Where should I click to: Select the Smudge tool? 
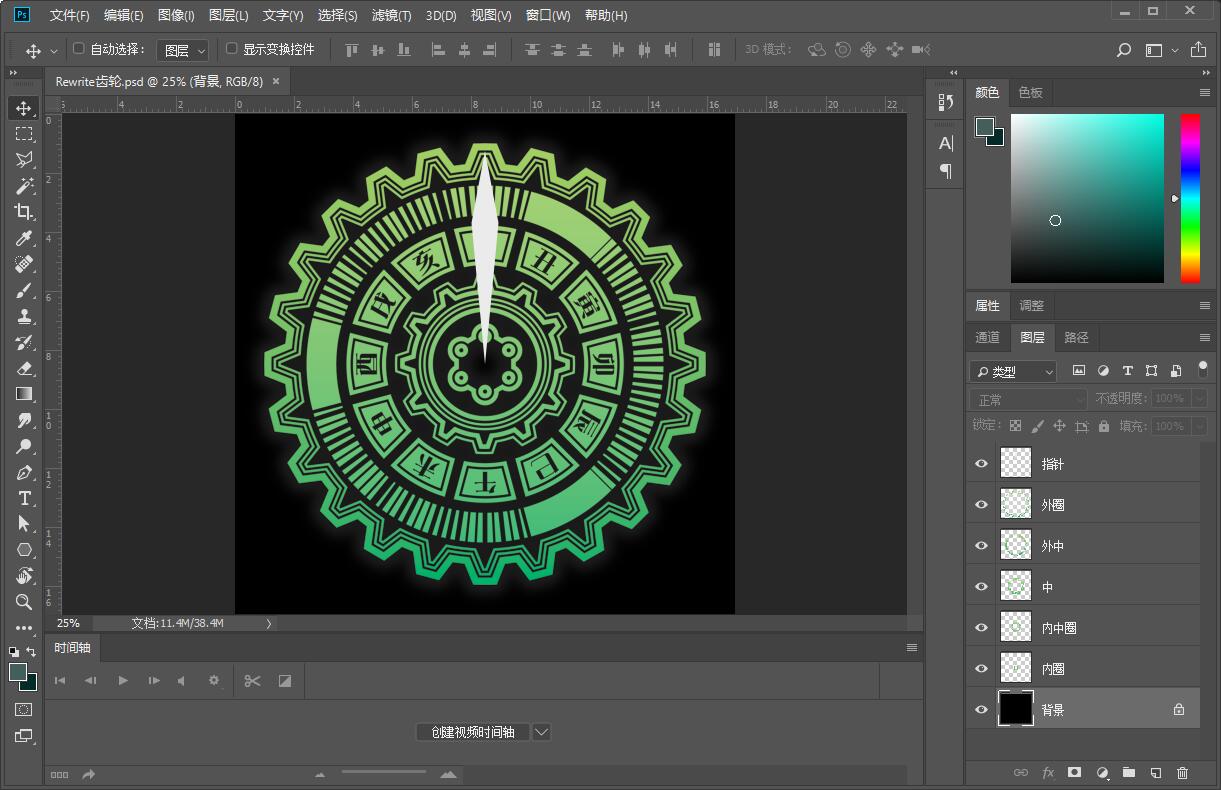[x=24, y=420]
